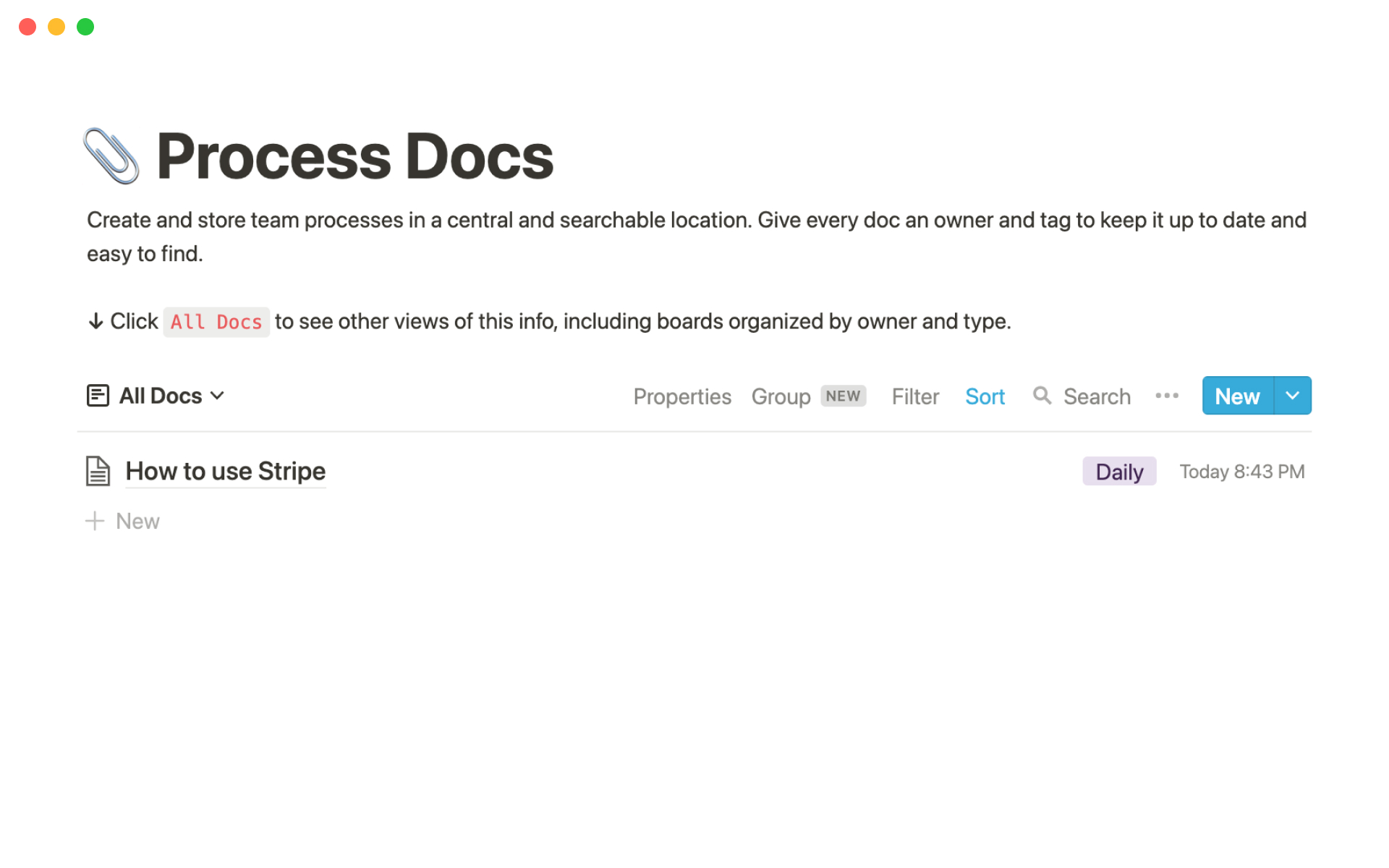Open the ••• more options menu
This screenshot has height=868, width=1389.
pyautogui.click(x=1167, y=396)
